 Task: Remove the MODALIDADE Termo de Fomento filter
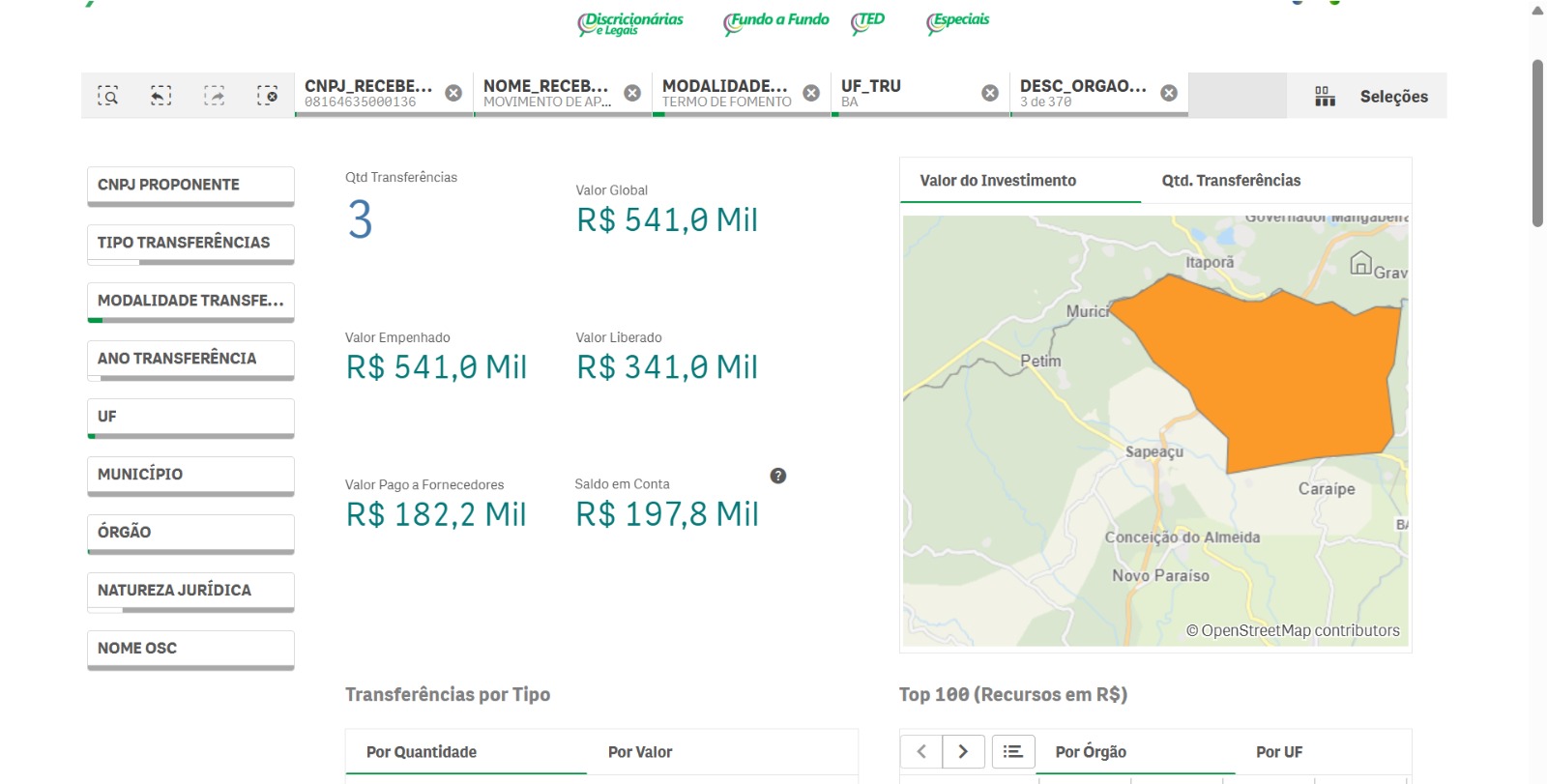(x=811, y=93)
